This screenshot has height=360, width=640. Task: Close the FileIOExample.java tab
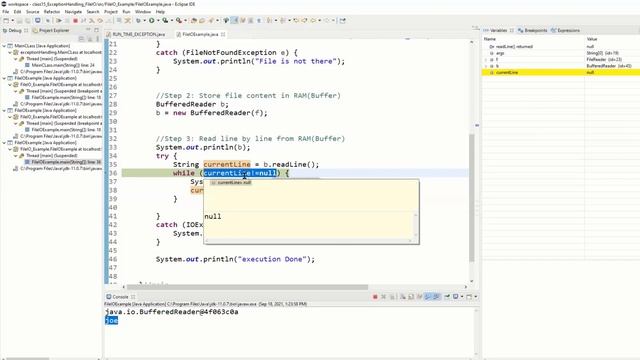[x=223, y=34]
